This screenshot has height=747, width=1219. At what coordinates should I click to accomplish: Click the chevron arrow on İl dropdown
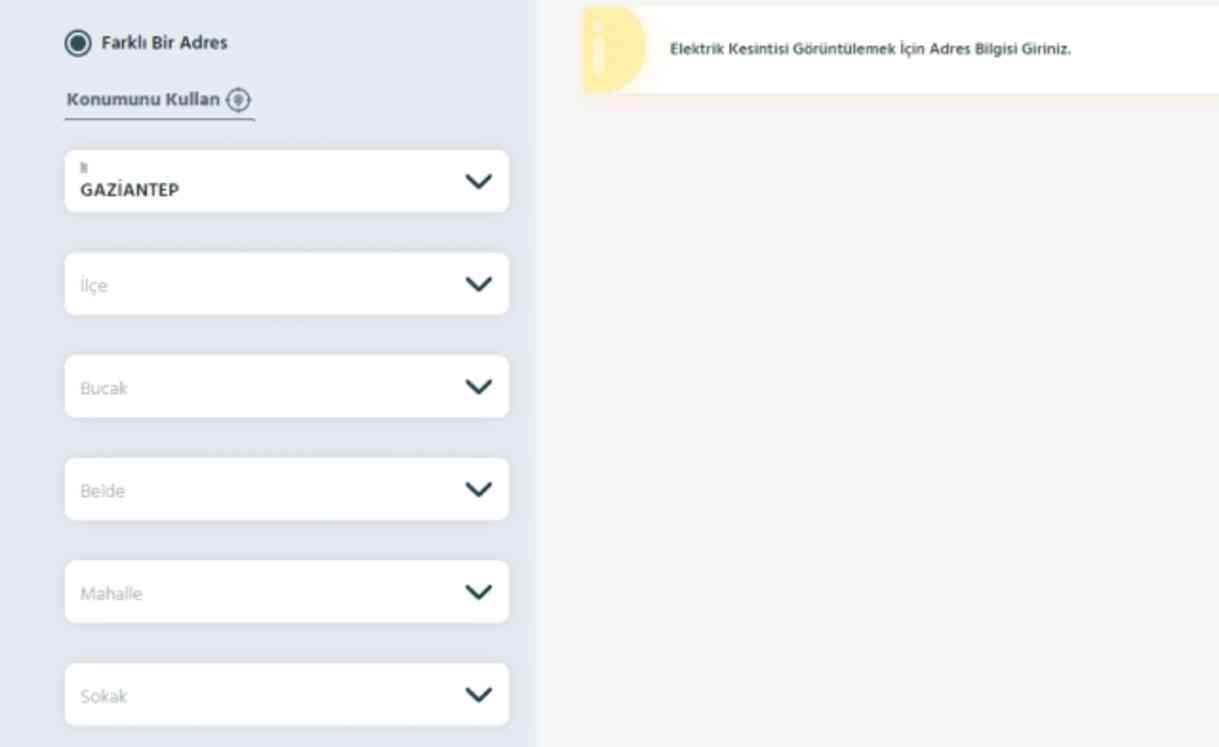(x=479, y=181)
